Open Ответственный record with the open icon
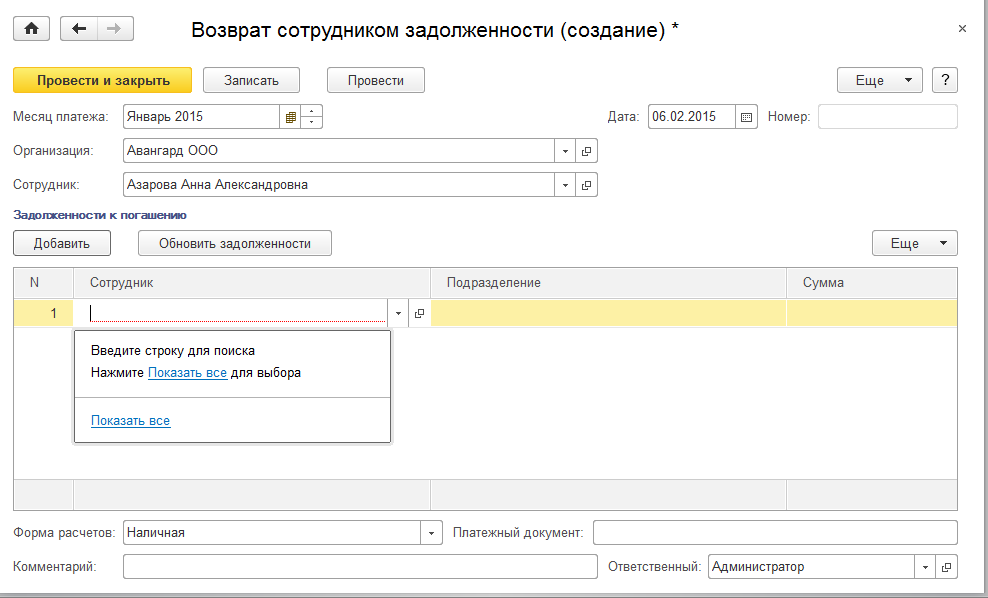988x598 pixels. (947, 567)
